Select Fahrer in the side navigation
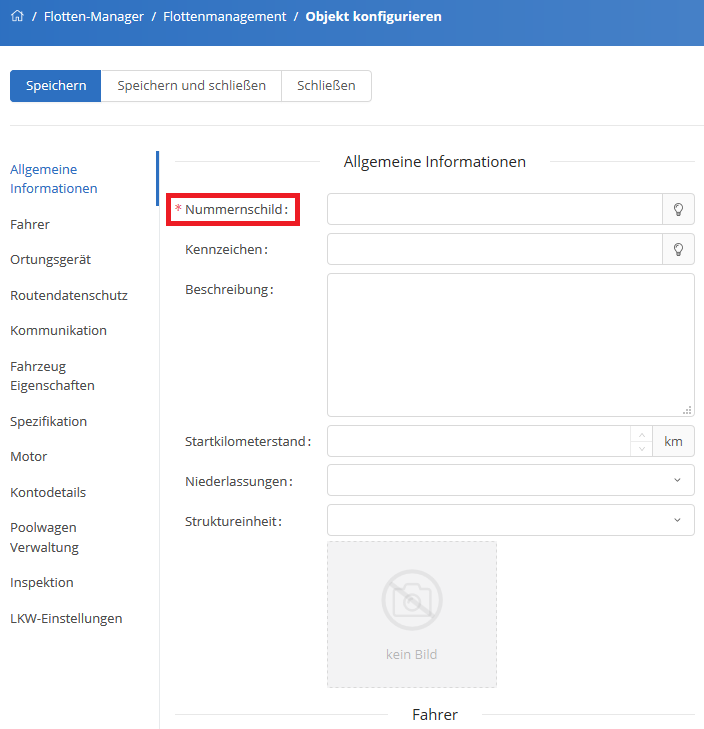Screen dimensions: 704x729 click(30, 224)
